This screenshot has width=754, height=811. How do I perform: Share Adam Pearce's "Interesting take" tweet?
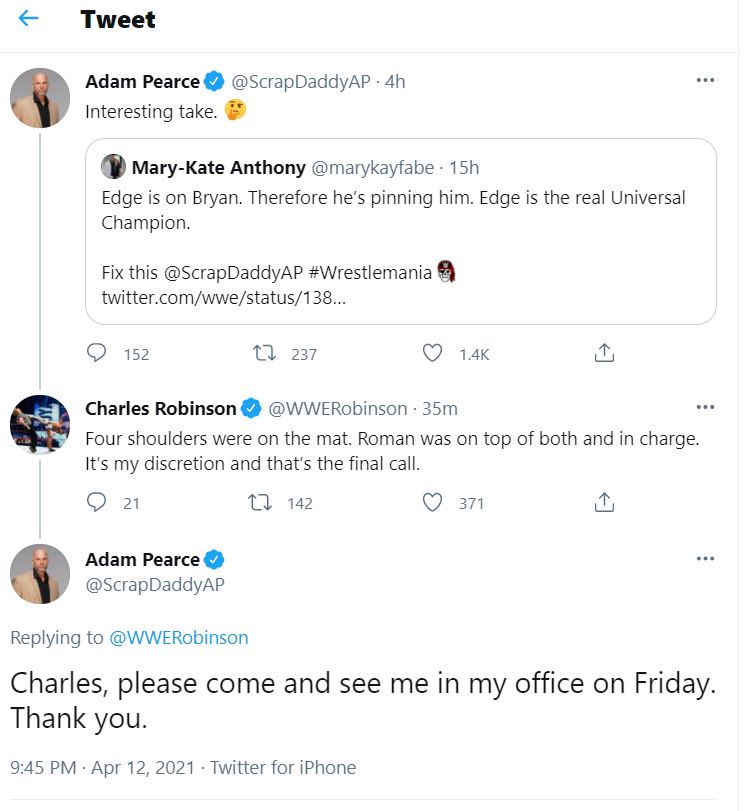click(604, 353)
